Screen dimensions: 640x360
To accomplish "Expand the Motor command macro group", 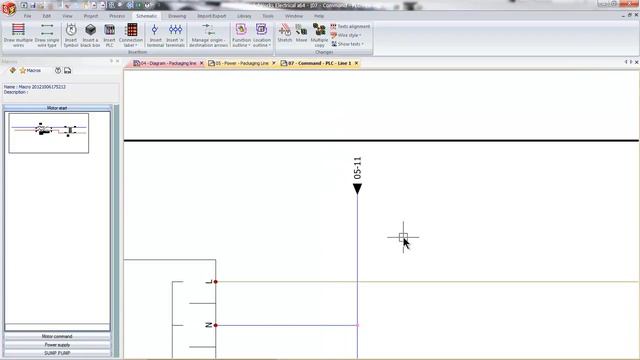I will tap(57, 336).
